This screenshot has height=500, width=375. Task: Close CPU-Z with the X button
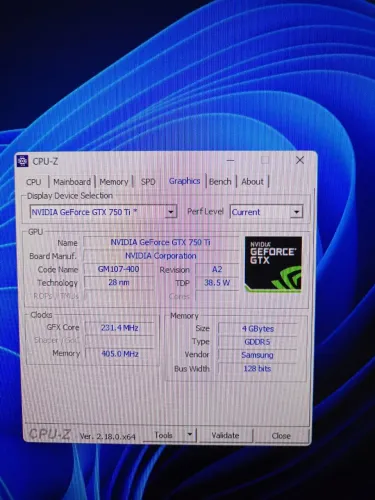pos(300,160)
